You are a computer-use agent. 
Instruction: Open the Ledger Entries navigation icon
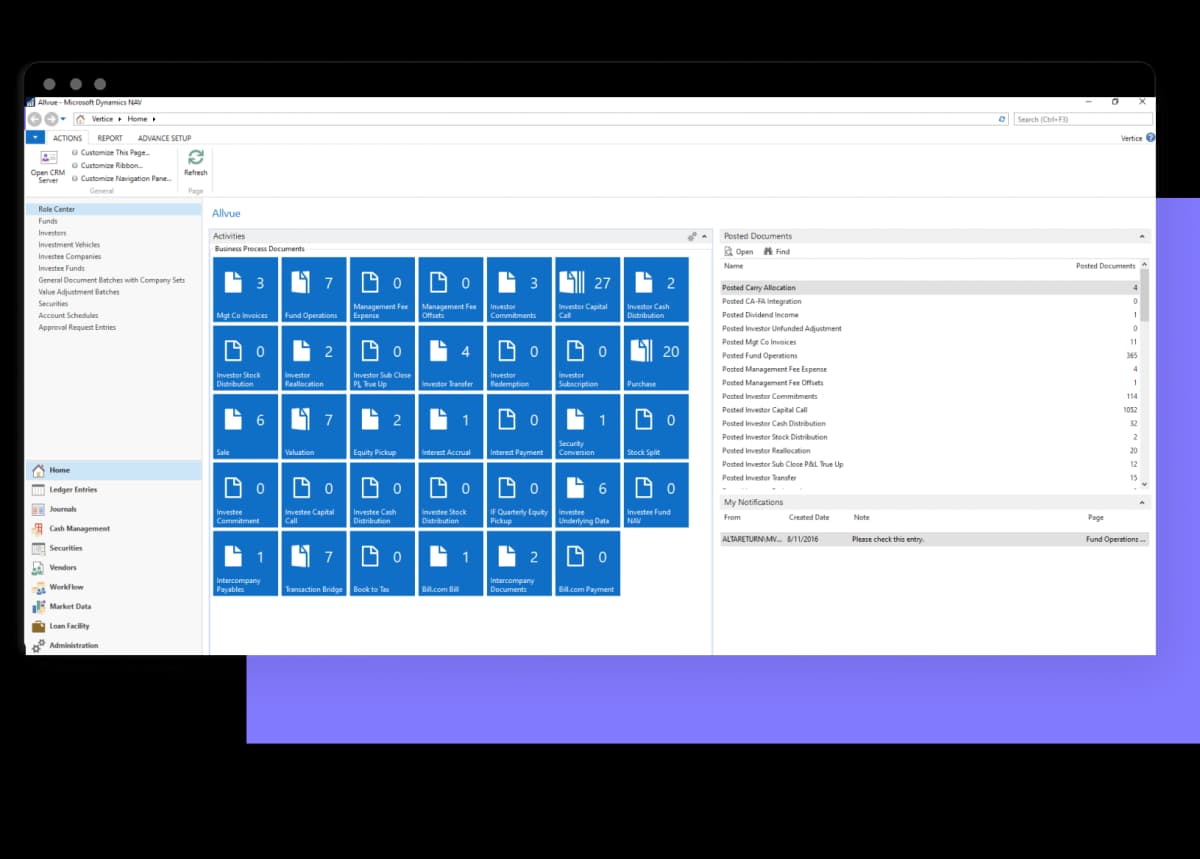click(39, 490)
